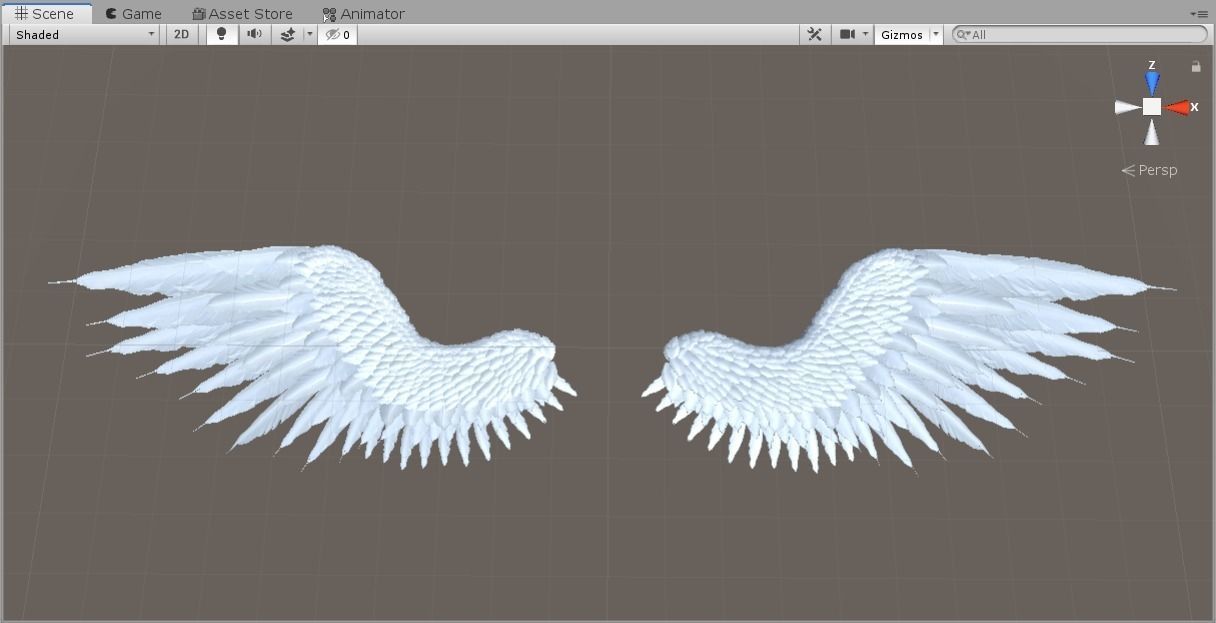This screenshot has width=1216, height=623.
Task: Toggle scene lighting with the lightbulb icon
Action: 221,34
